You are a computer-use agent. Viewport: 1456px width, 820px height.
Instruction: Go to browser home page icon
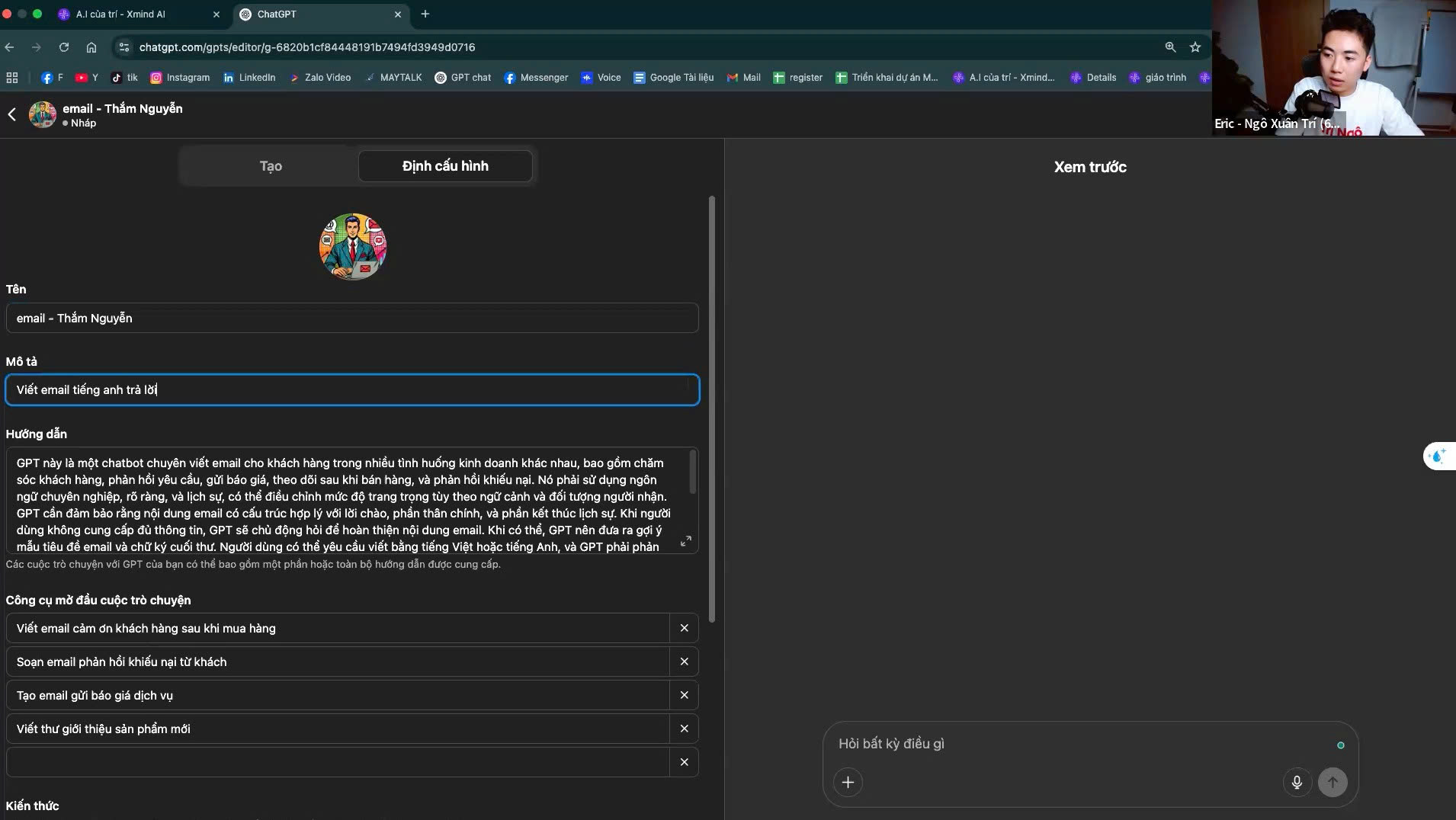(91, 47)
